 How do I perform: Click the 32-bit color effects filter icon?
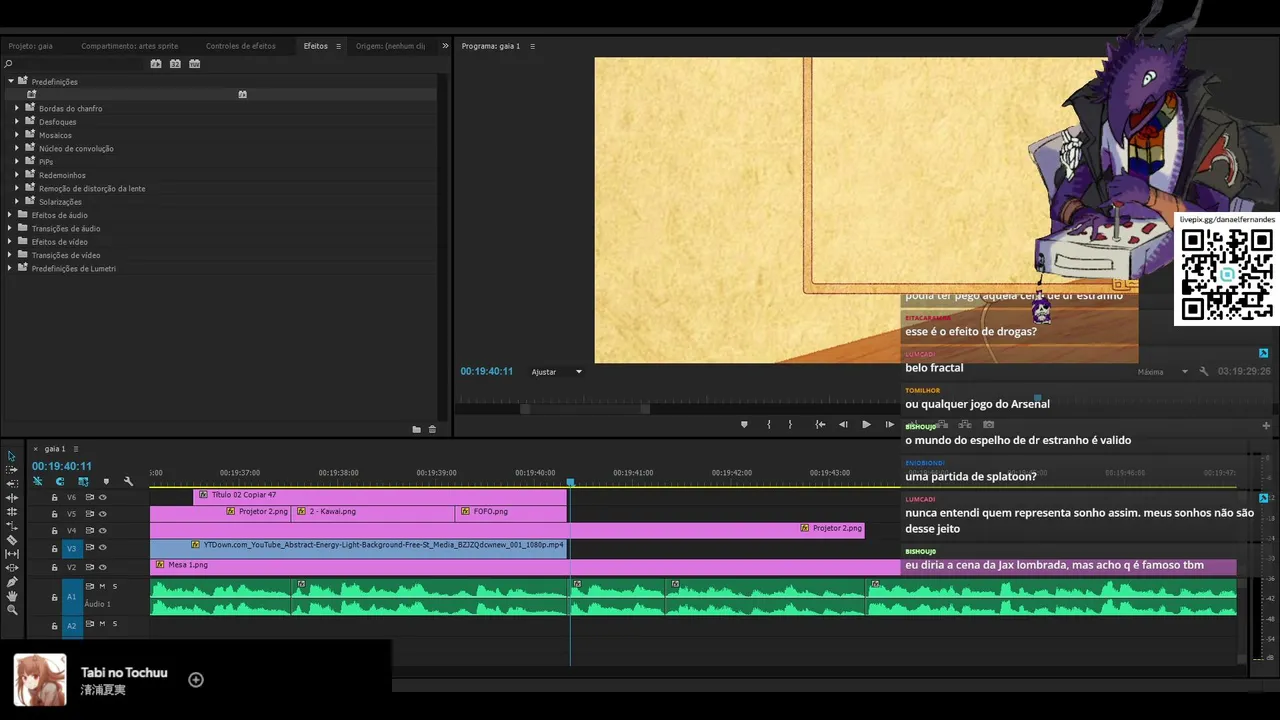pos(175,63)
